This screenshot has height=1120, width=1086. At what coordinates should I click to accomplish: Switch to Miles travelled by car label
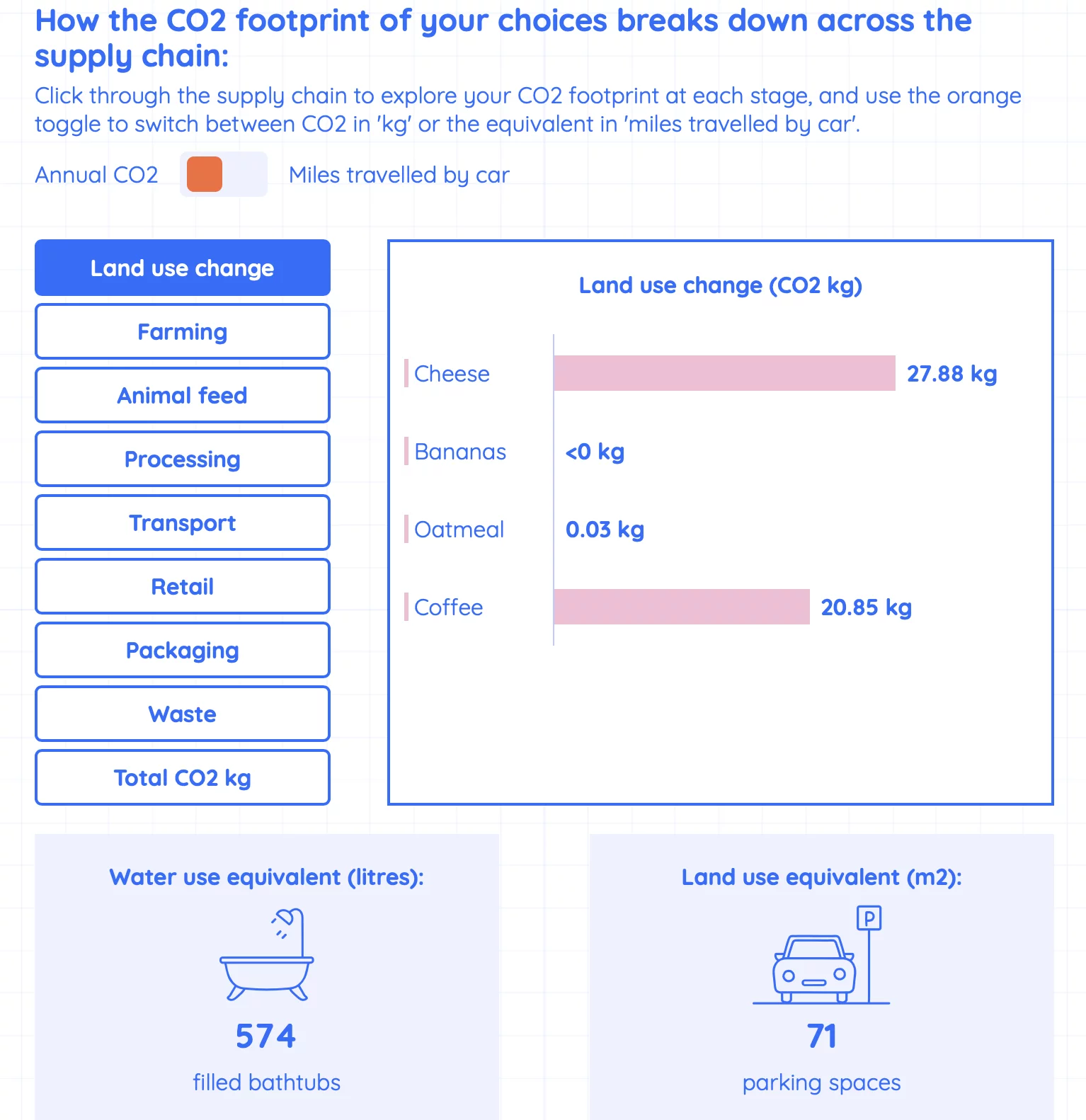[399, 175]
